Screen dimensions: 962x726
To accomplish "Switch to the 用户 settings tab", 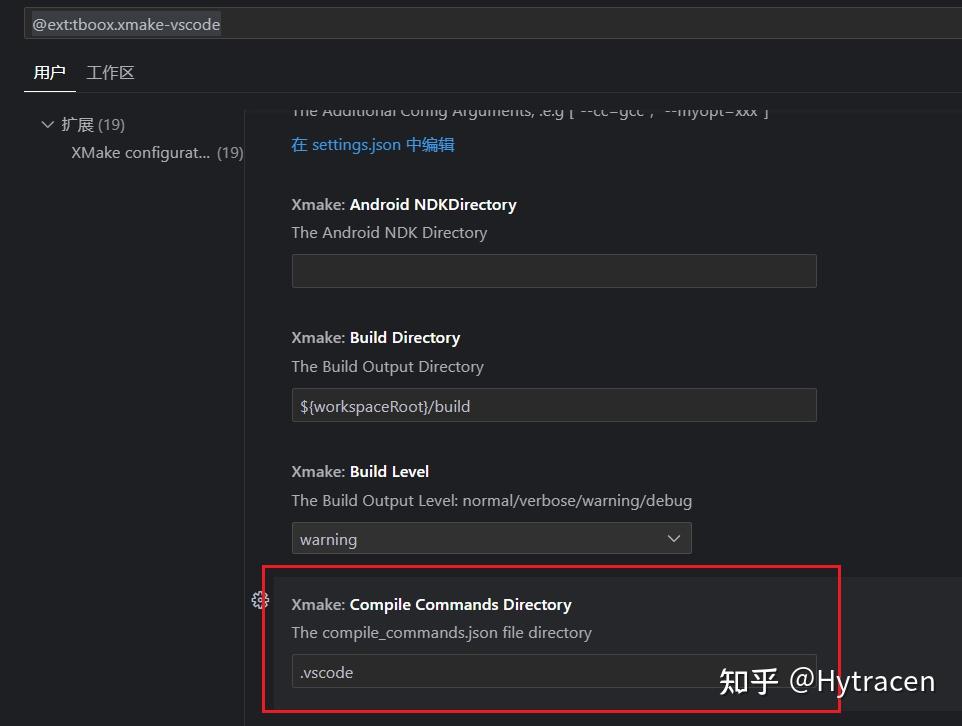I will 49,72.
